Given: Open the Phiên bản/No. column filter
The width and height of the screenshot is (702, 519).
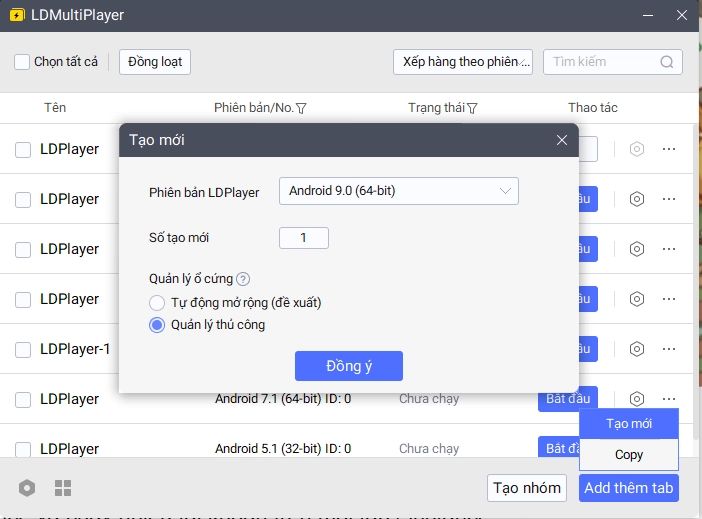Looking at the screenshot, I should (x=301, y=108).
